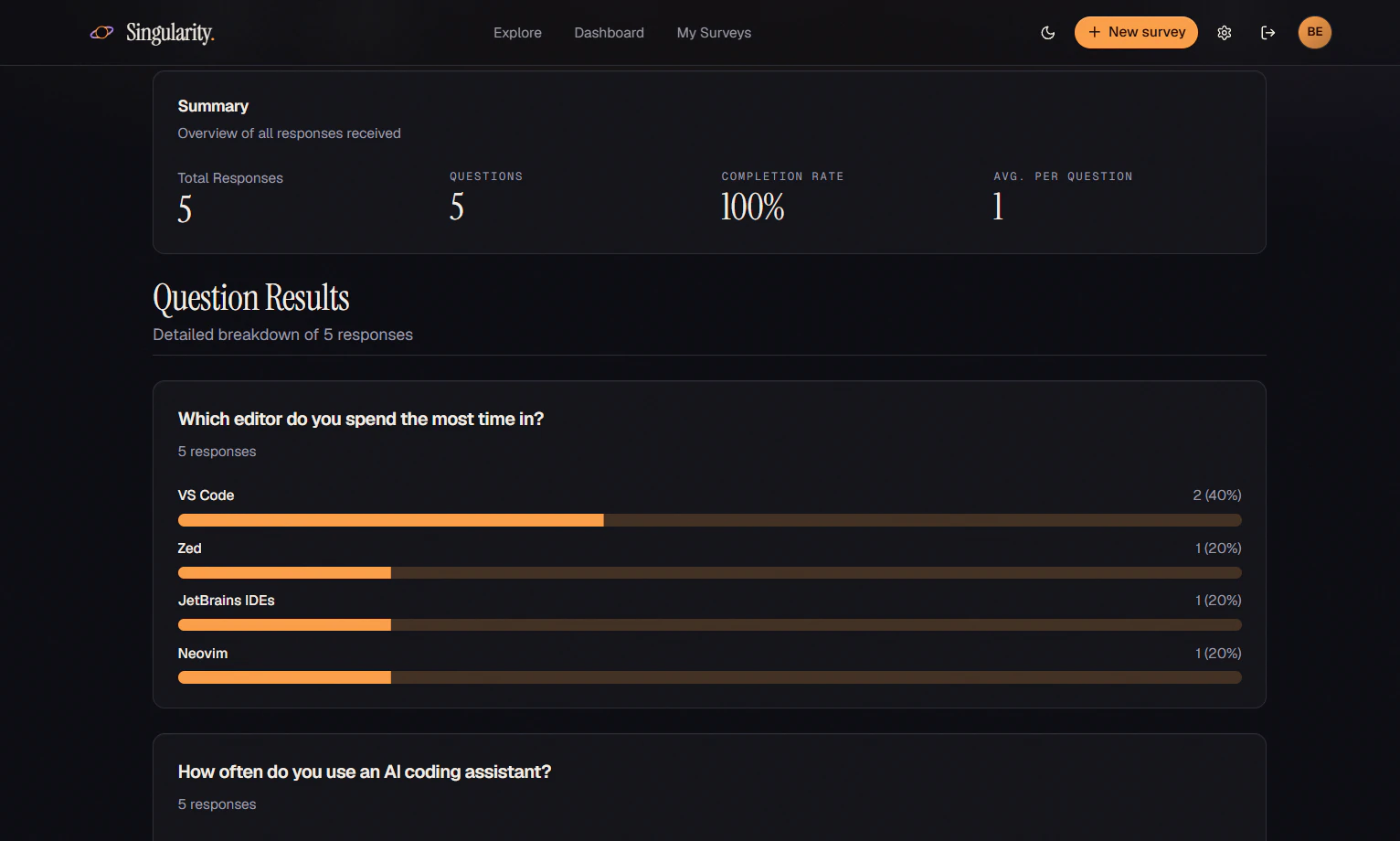Open the BE user avatar menu

[1315, 32]
